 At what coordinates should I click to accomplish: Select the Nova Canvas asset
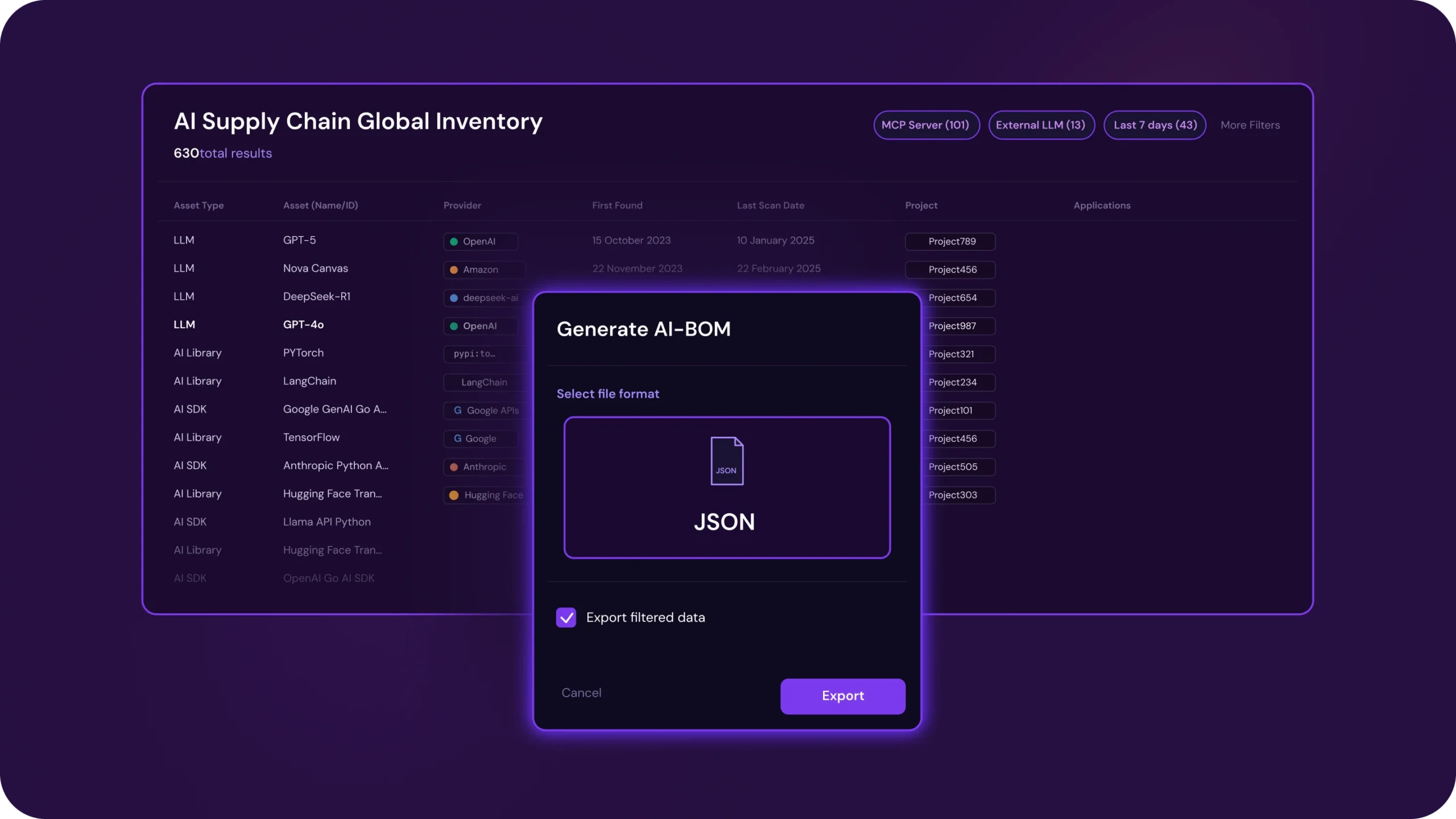click(x=316, y=268)
